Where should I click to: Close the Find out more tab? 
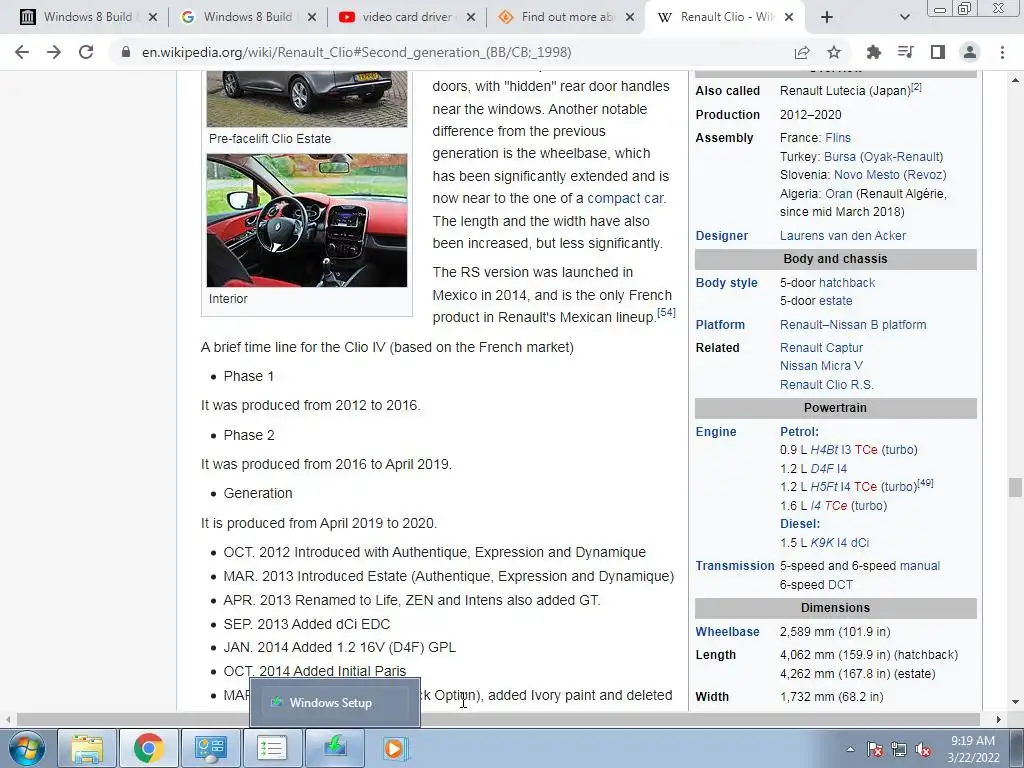point(630,17)
